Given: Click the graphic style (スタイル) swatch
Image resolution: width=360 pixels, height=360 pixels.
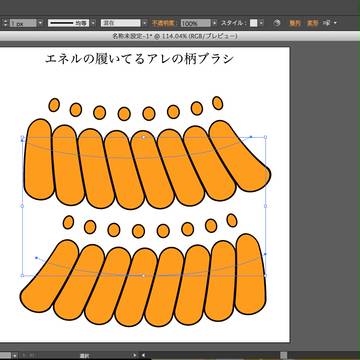Looking at the screenshot, I should pyautogui.click(x=254, y=23).
